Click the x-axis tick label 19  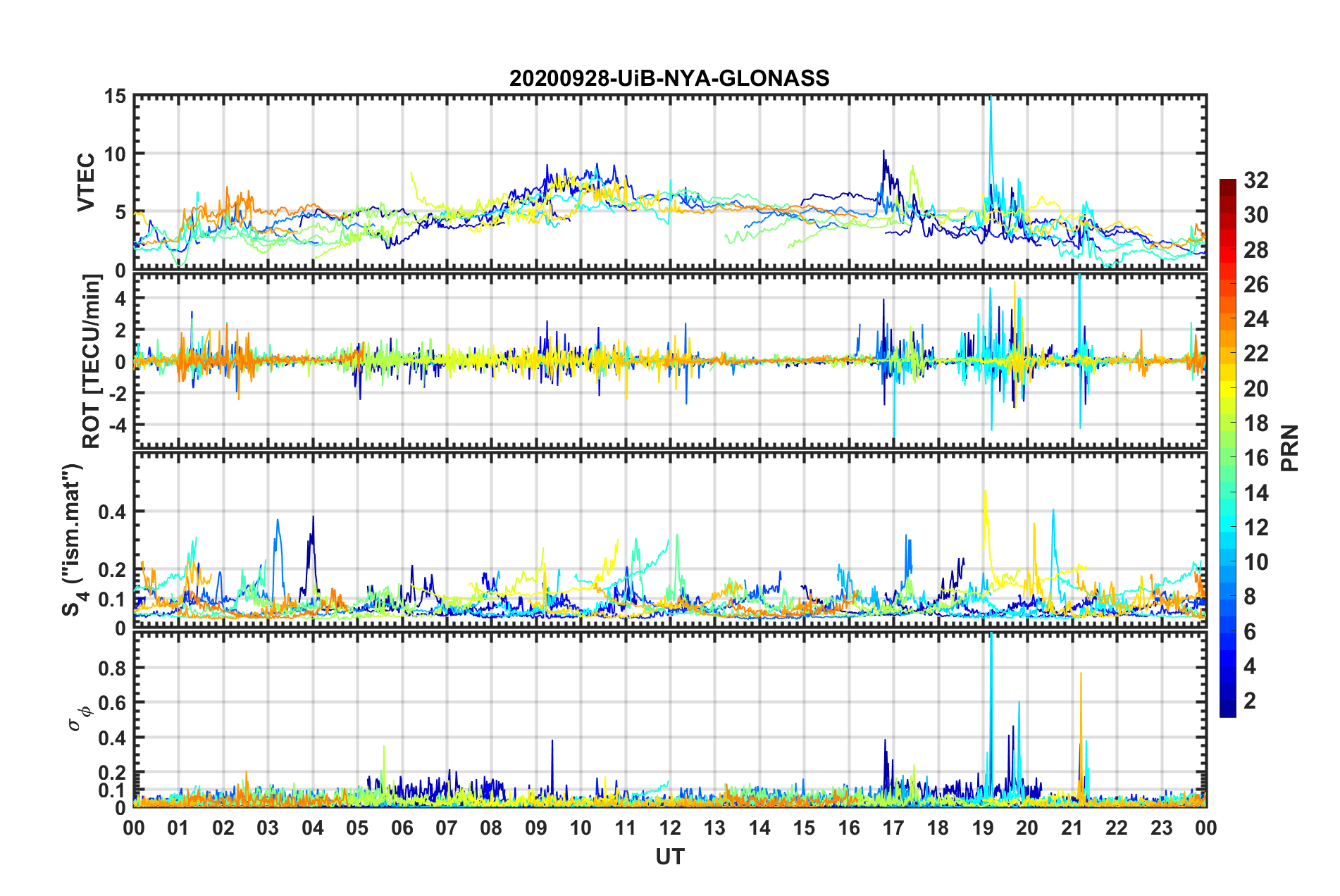tap(982, 828)
